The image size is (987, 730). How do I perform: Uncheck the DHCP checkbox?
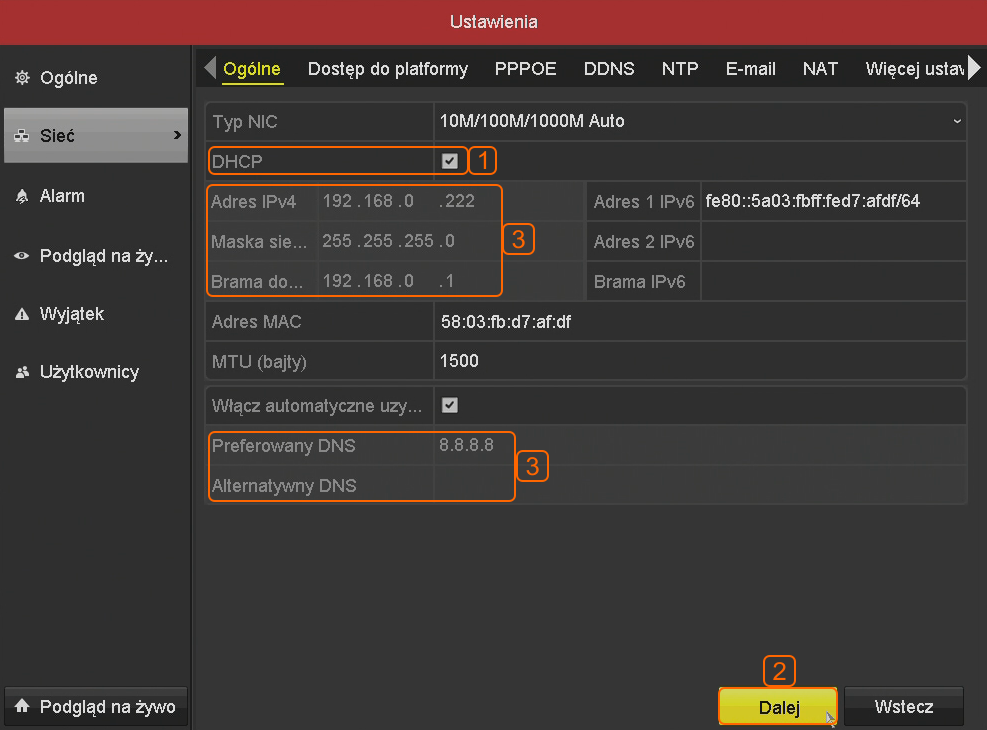[x=450, y=160]
